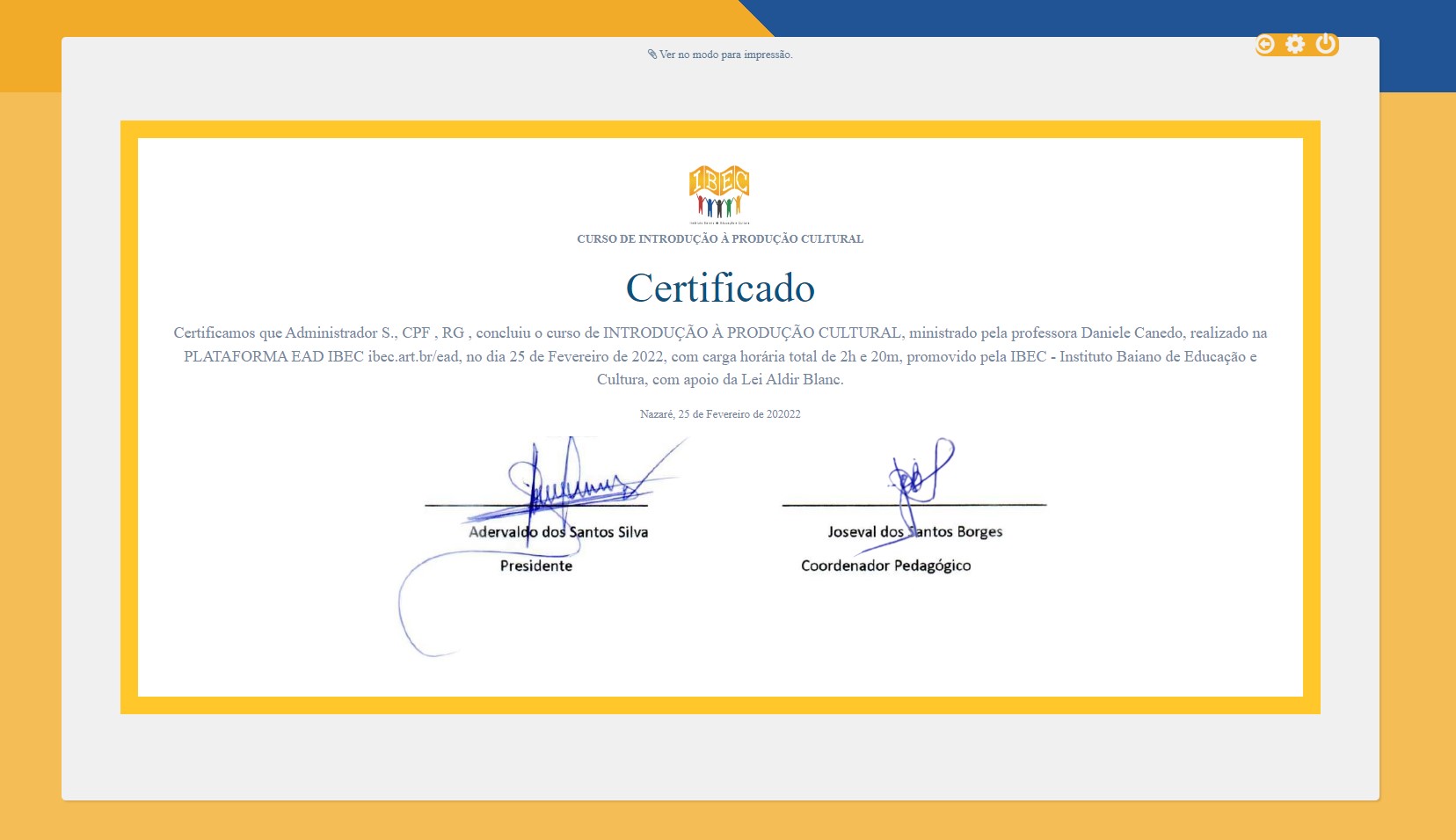
Task: Click 'PLATAFORMA EAD IBEC' in the certificate body
Action: point(273,357)
